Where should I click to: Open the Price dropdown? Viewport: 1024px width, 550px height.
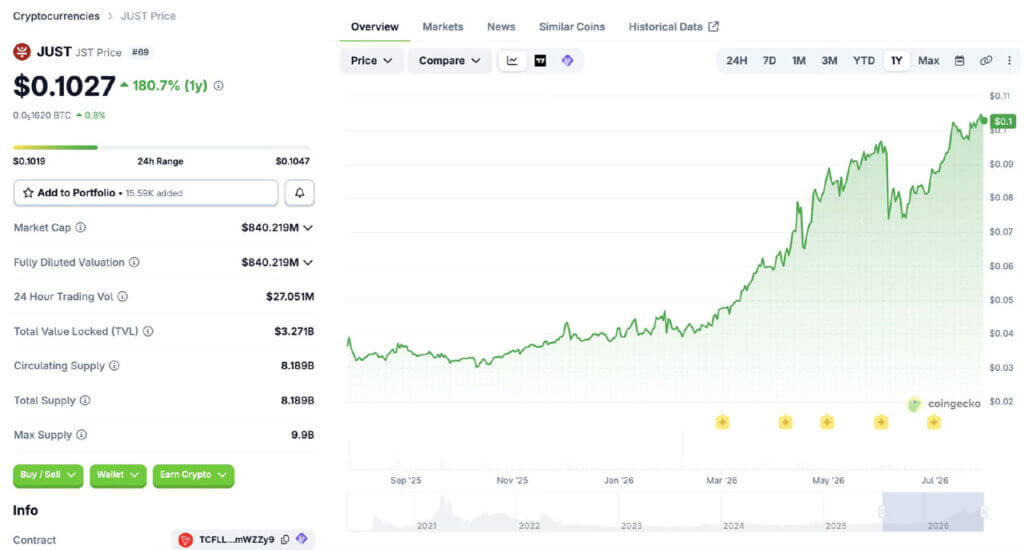pyautogui.click(x=371, y=61)
